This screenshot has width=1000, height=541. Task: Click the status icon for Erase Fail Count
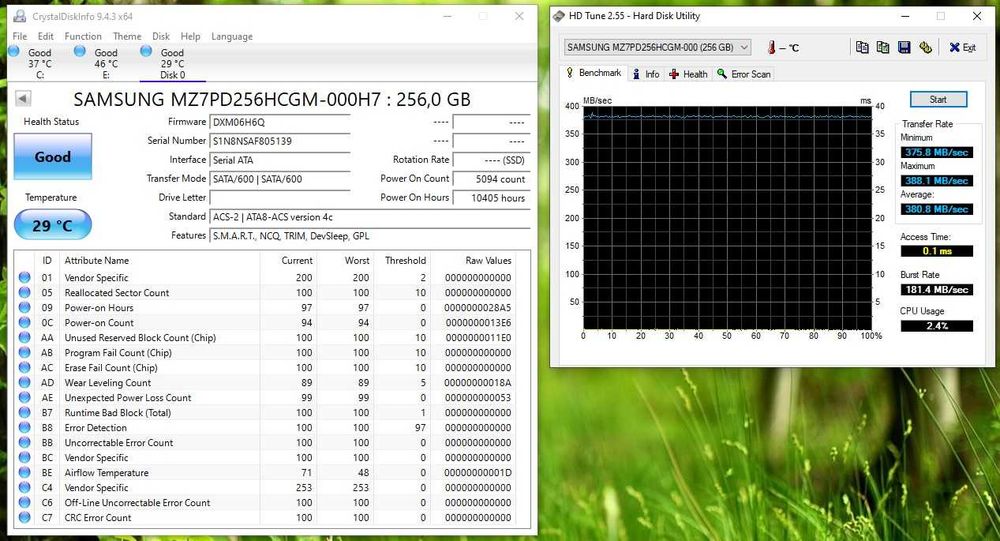click(x=24, y=367)
